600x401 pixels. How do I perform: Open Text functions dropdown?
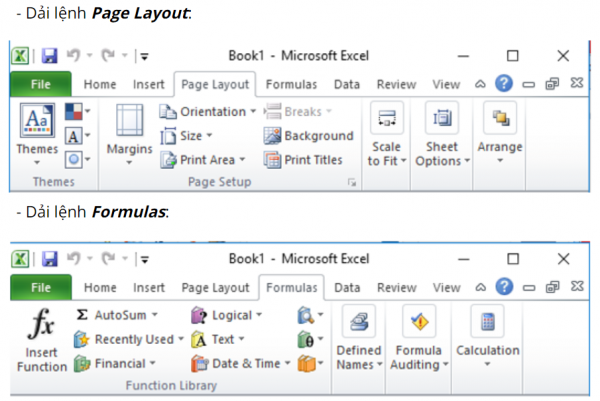pyautogui.click(x=218, y=339)
